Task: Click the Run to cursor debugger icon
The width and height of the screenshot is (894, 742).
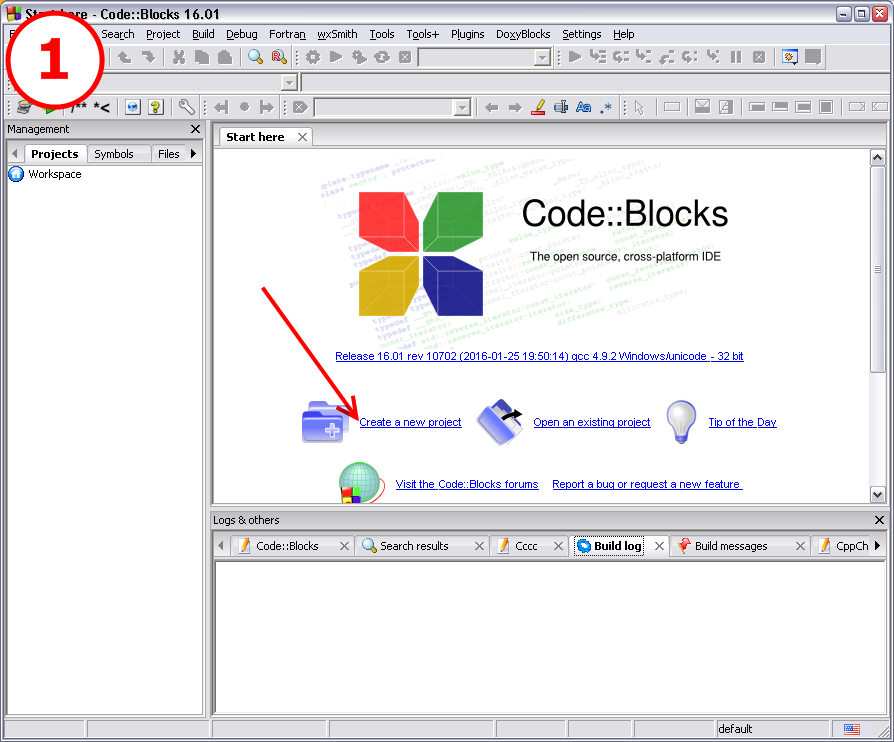Action: (598, 57)
